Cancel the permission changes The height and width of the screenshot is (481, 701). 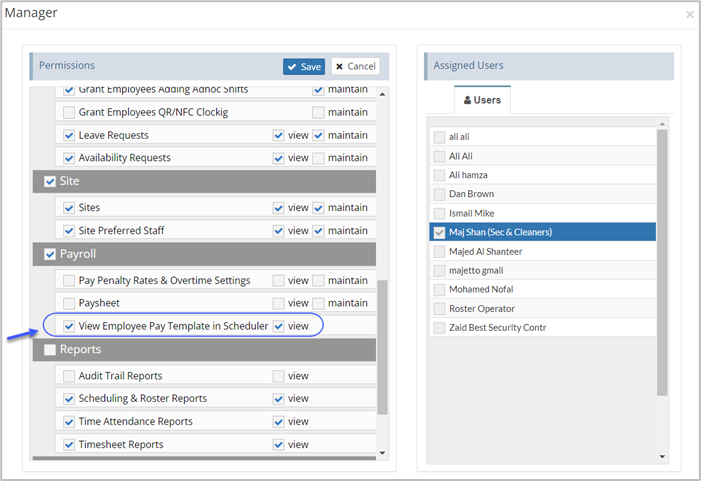pyautogui.click(x=356, y=67)
